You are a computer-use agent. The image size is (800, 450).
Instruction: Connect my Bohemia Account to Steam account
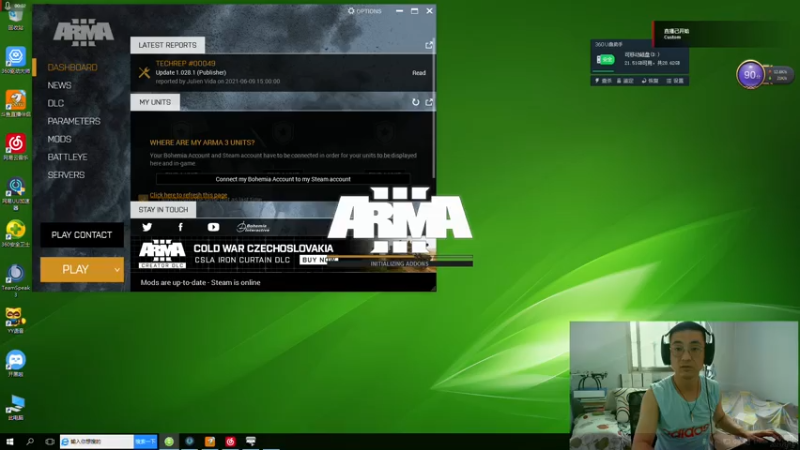coord(283,179)
